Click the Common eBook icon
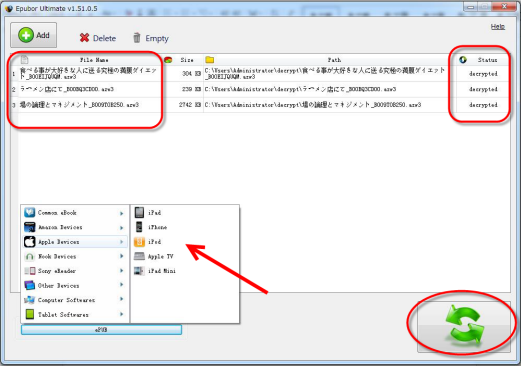 coord(30,212)
